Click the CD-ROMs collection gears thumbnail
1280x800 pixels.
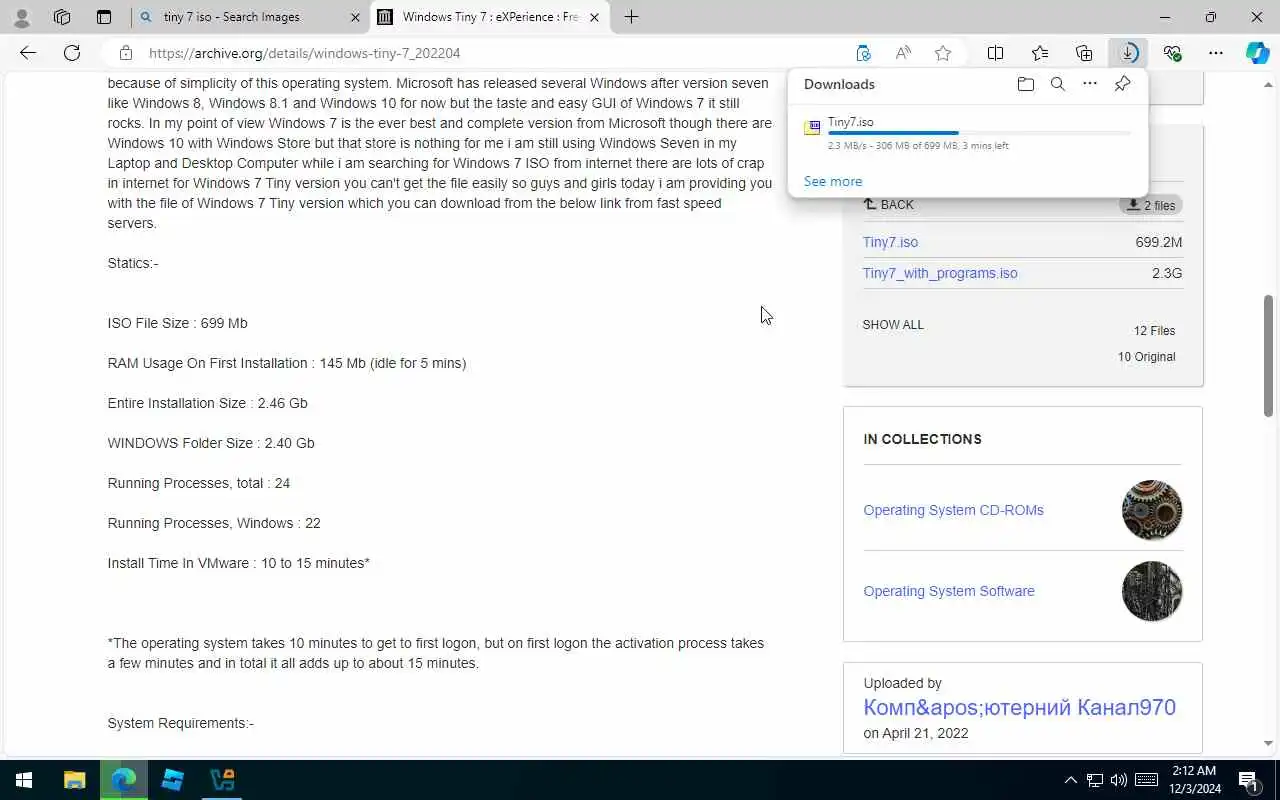coord(1152,510)
